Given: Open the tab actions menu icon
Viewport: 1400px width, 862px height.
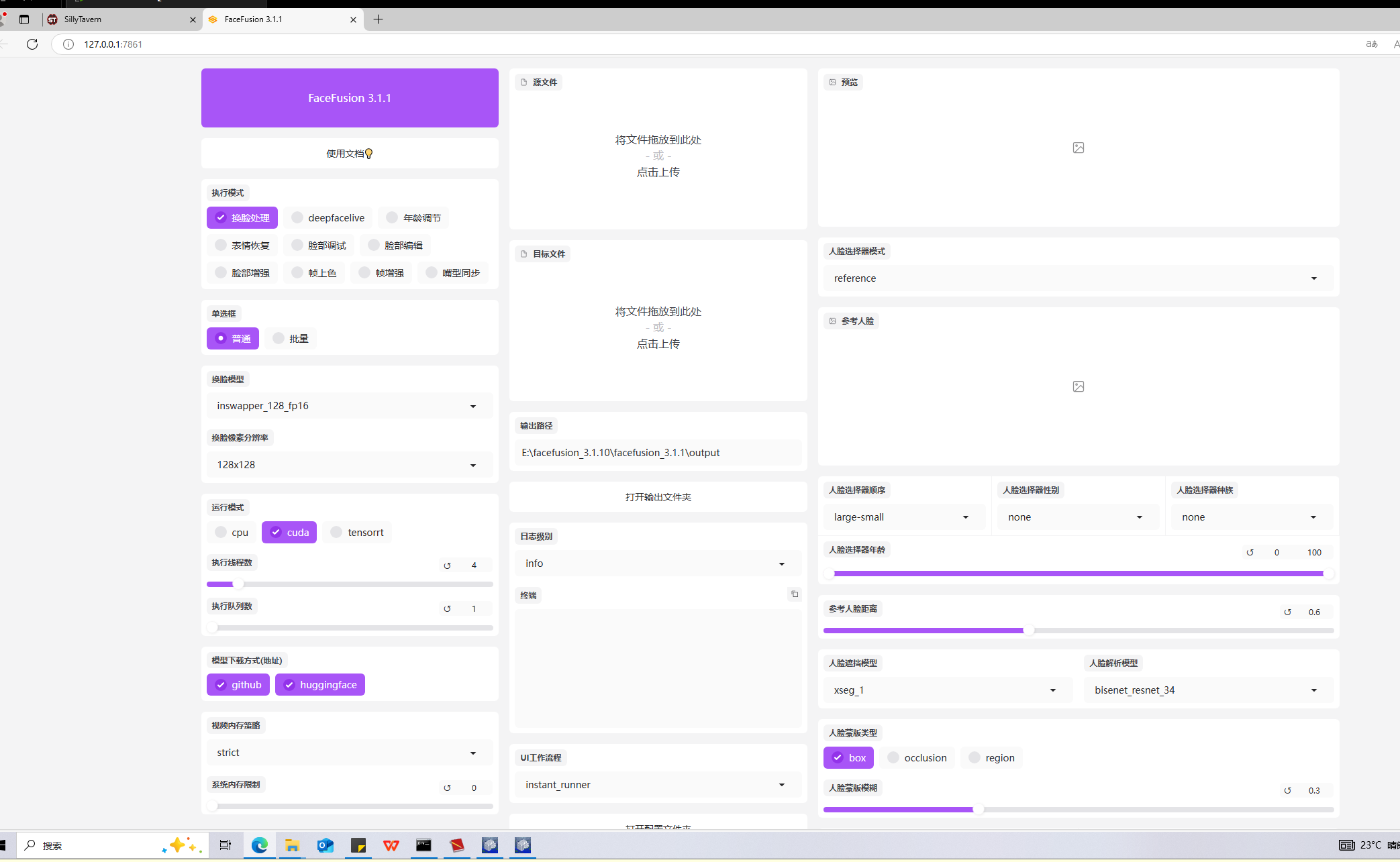Looking at the screenshot, I should (24, 19).
